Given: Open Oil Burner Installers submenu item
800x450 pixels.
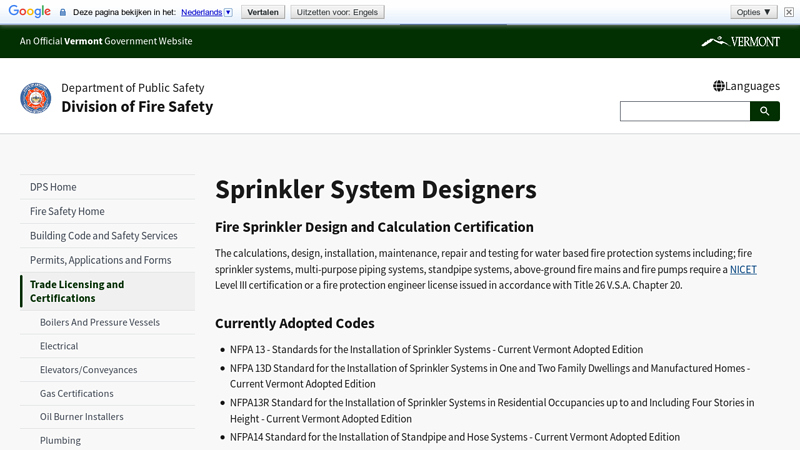Looking at the screenshot, I should pos(108,417).
